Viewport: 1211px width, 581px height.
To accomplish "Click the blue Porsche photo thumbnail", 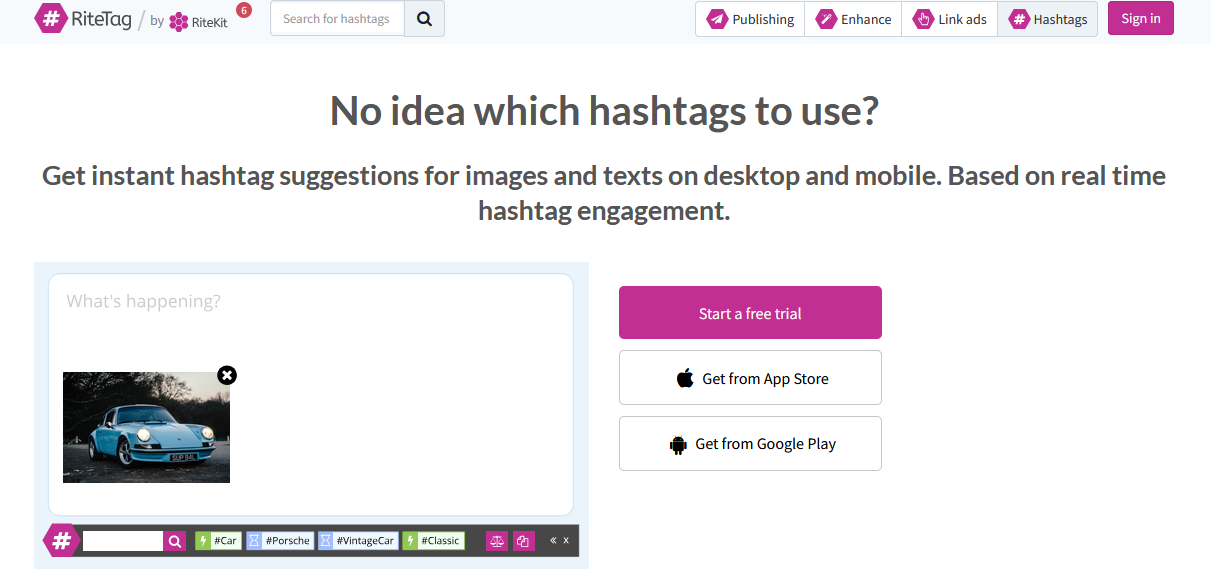I will click(x=146, y=428).
